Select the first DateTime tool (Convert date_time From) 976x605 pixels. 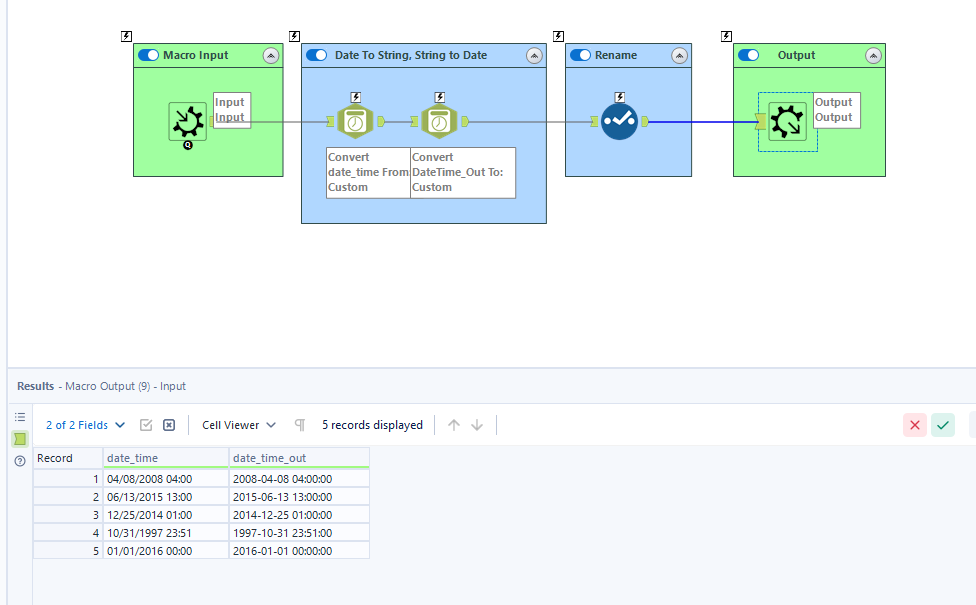355,121
